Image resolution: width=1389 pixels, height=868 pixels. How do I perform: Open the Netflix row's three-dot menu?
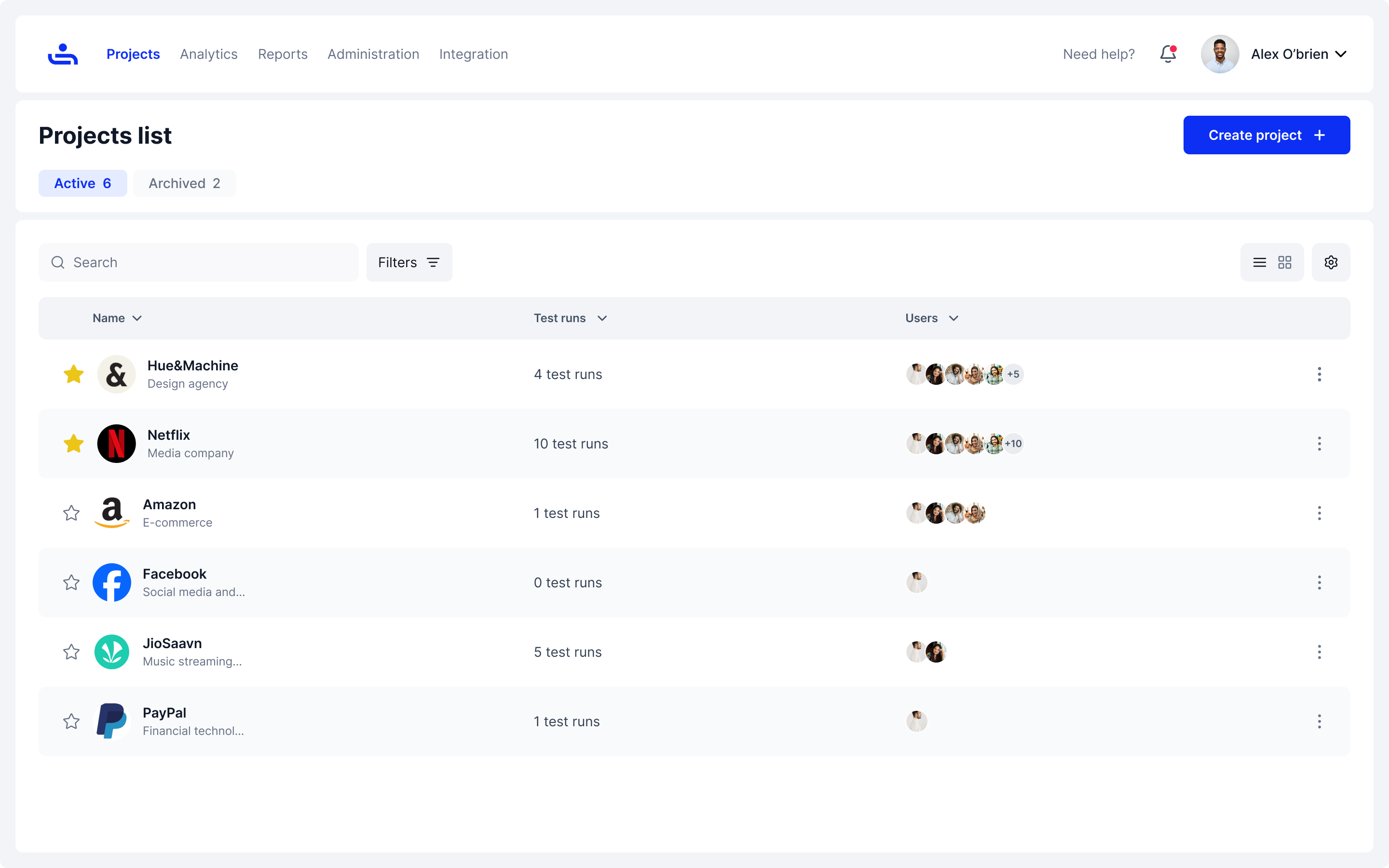1319,444
